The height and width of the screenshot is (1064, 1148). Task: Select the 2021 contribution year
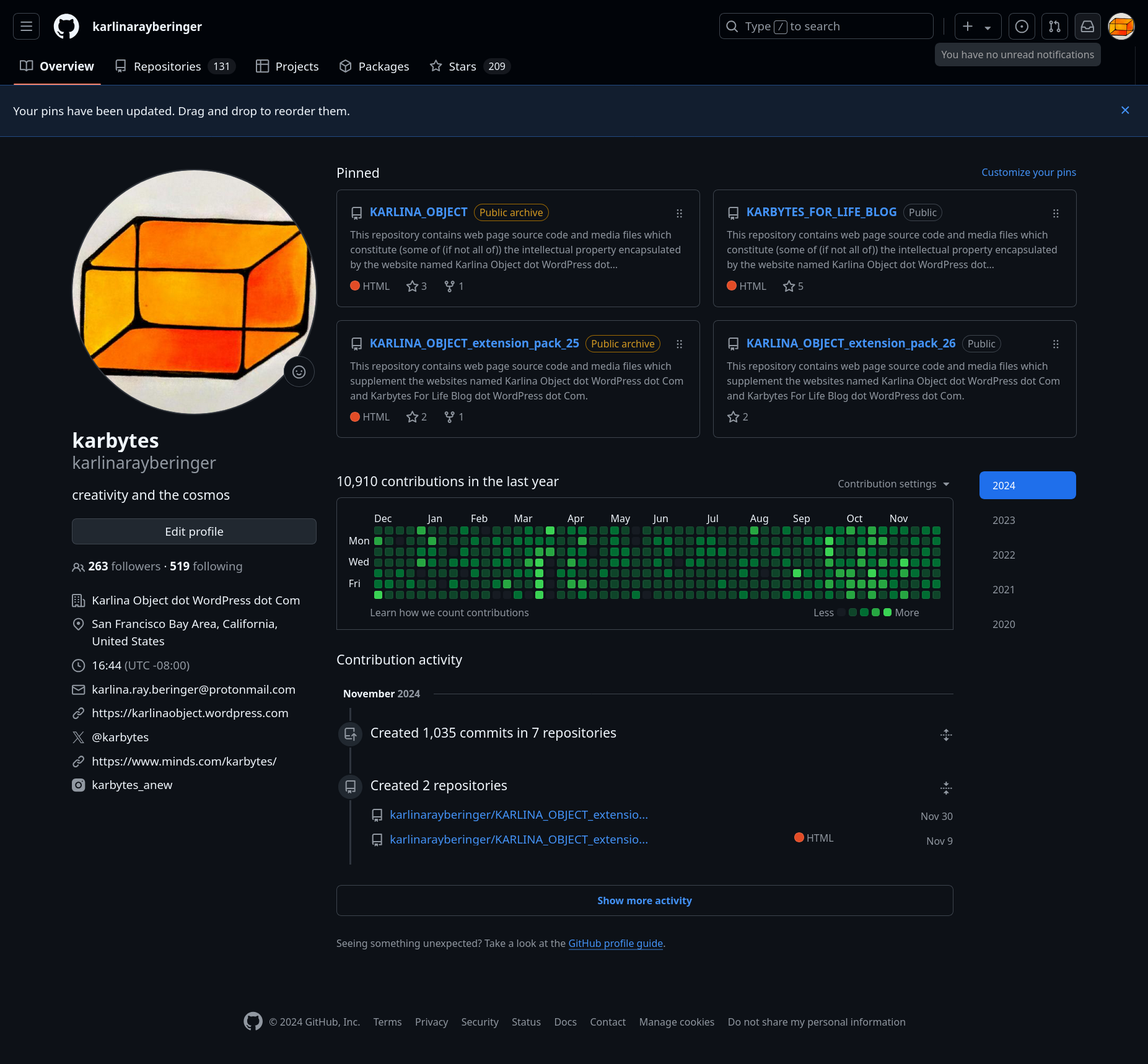tap(1027, 590)
